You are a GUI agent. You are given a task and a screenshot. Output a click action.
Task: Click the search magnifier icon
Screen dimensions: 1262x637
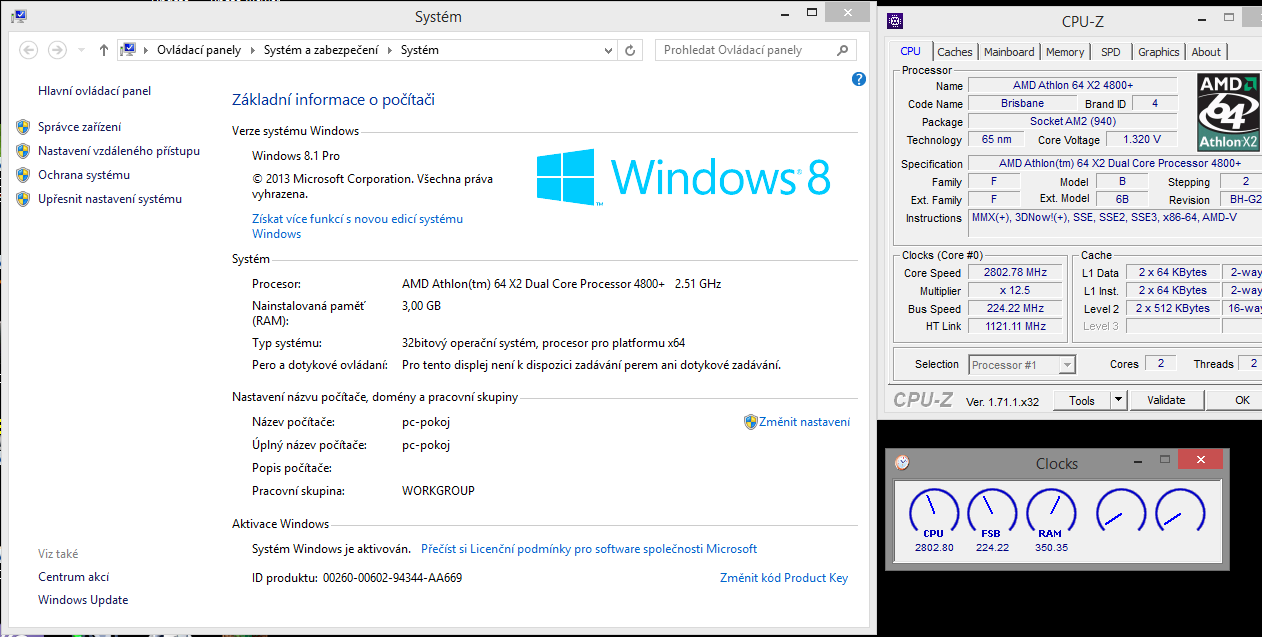(x=842, y=50)
